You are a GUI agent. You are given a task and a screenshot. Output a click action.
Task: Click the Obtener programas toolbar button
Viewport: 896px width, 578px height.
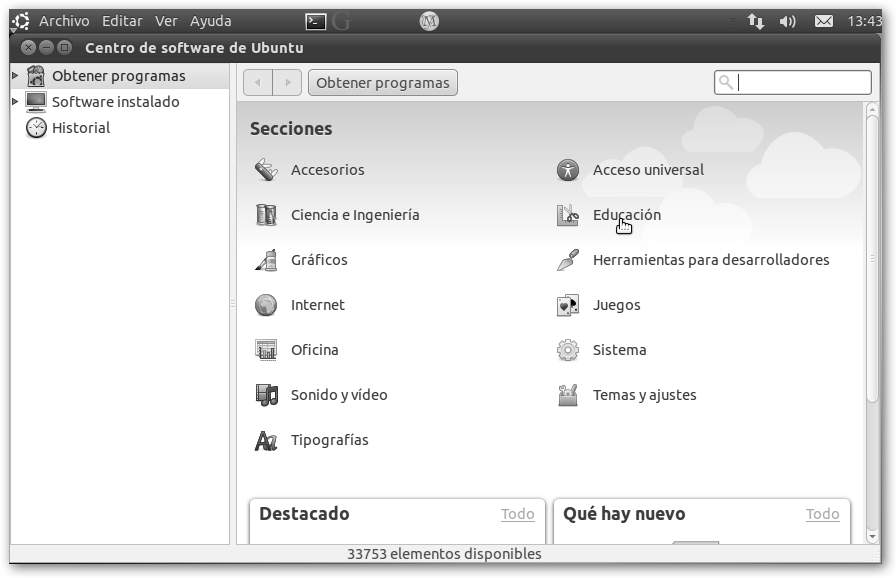tap(382, 83)
